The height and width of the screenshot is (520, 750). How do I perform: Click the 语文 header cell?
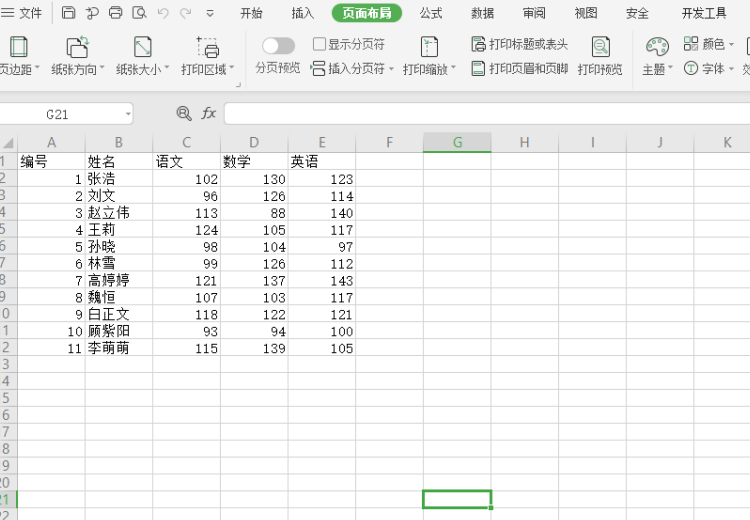[x=187, y=161]
